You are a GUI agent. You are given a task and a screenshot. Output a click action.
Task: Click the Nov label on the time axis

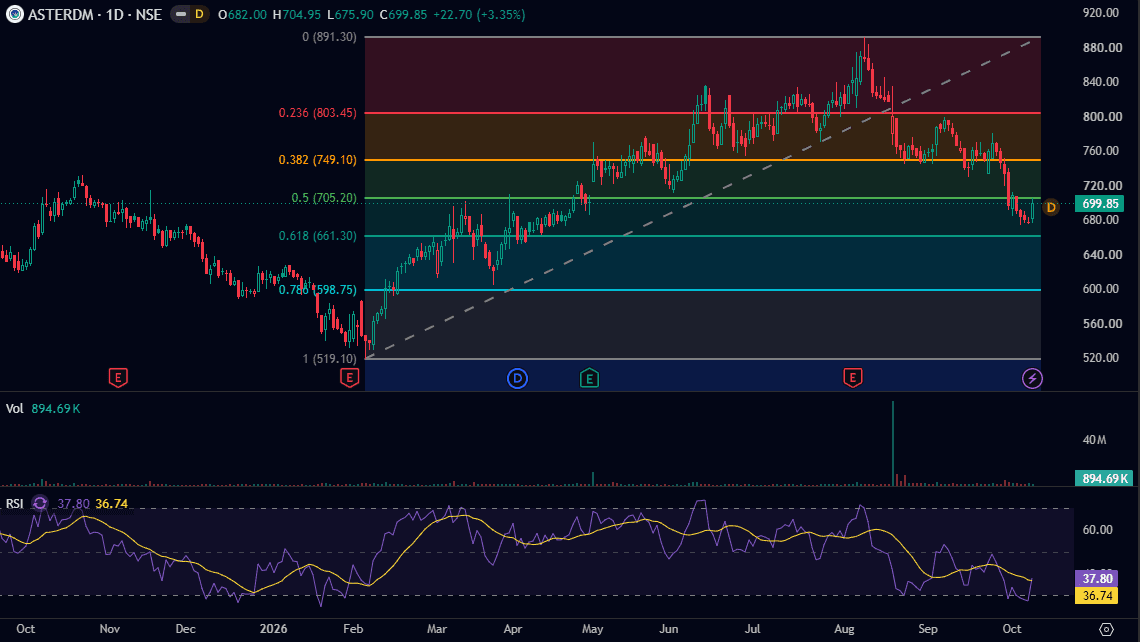coord(110,629)
